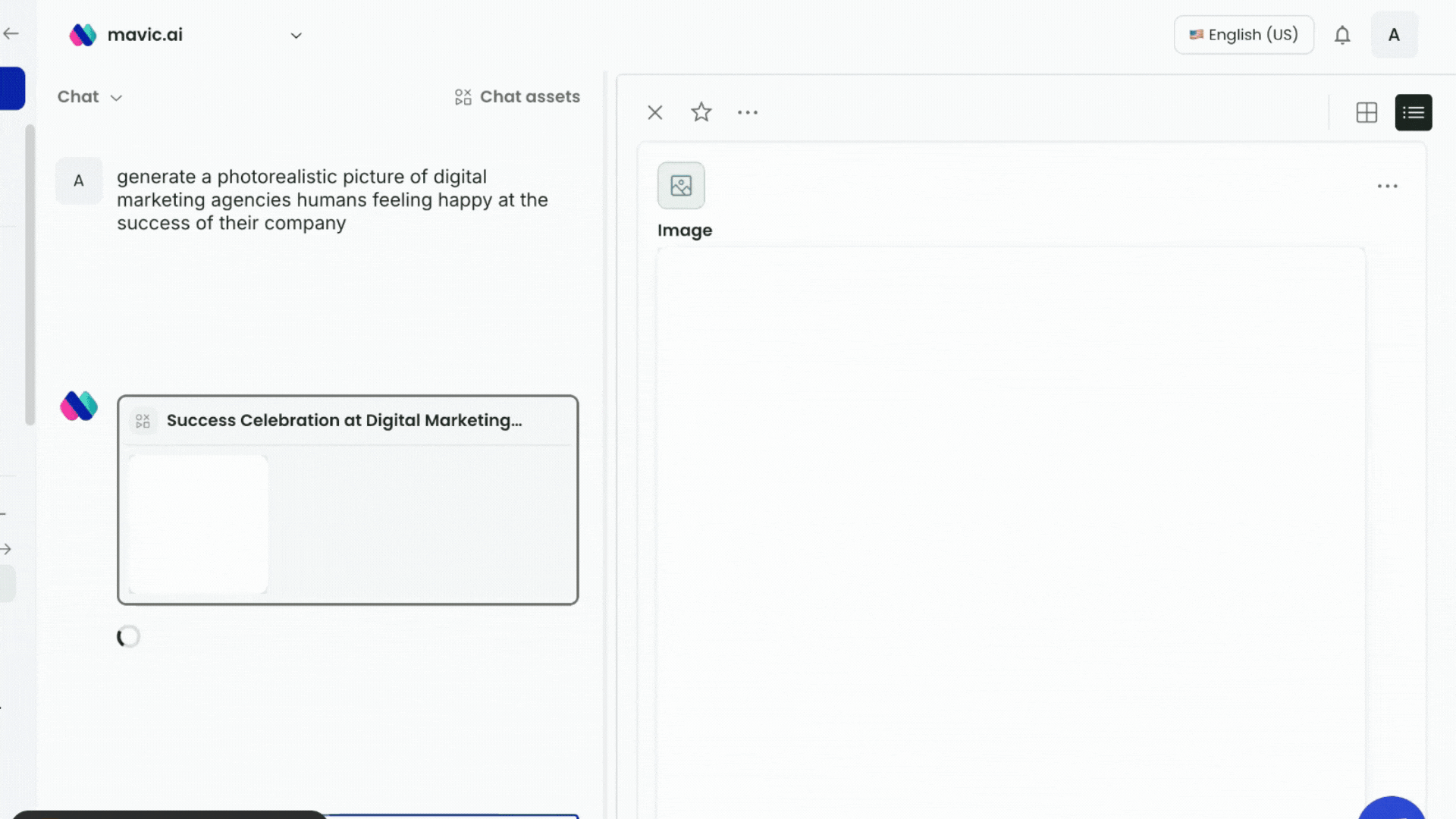Screen dimensions: 1456x819
Task: Open the English (US) language selector
Action: click(1244, 35)
